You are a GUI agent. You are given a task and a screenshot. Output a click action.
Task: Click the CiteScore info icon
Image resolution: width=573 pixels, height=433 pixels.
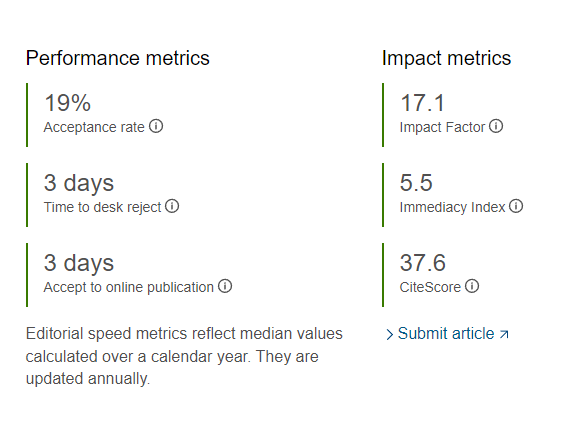coord(472,286)
